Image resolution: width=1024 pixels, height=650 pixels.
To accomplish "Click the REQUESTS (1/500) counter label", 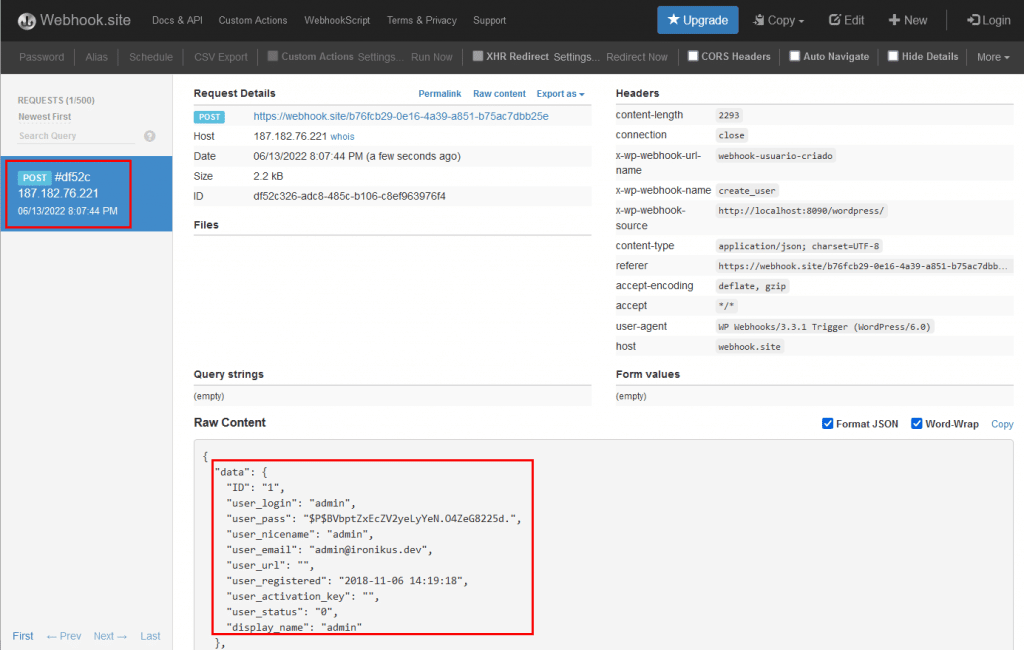I will [56, 100].
